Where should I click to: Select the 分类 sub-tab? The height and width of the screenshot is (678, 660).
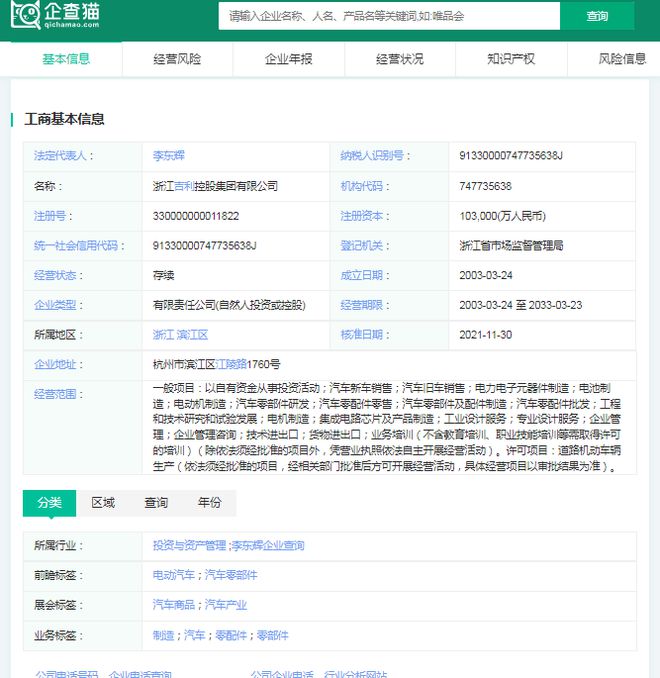[49, 503]
